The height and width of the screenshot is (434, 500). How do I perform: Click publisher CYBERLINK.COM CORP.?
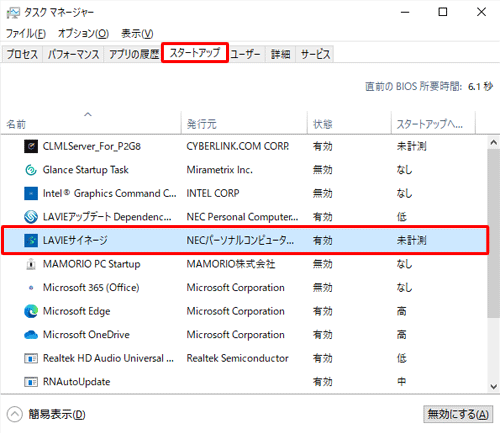(x=238, y=146)
